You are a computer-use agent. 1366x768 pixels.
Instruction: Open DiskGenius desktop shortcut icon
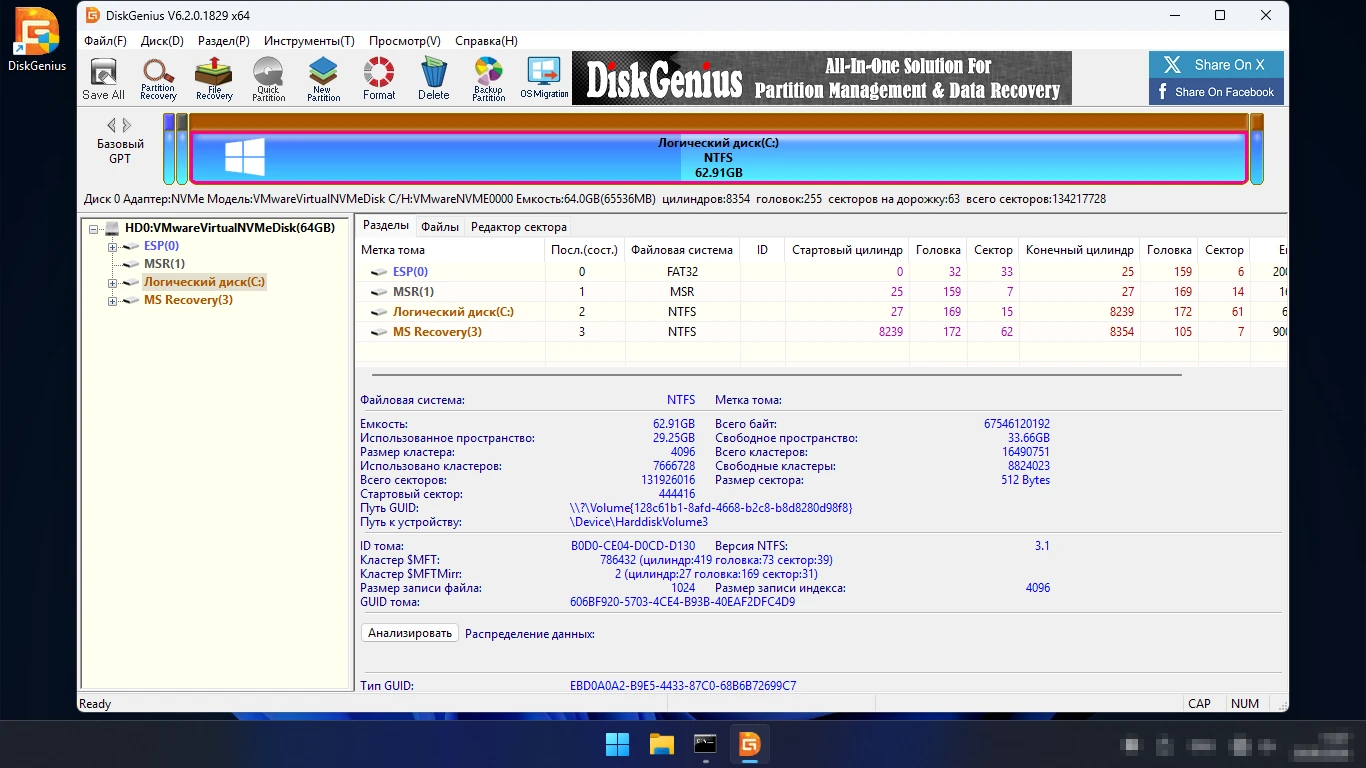37,42
